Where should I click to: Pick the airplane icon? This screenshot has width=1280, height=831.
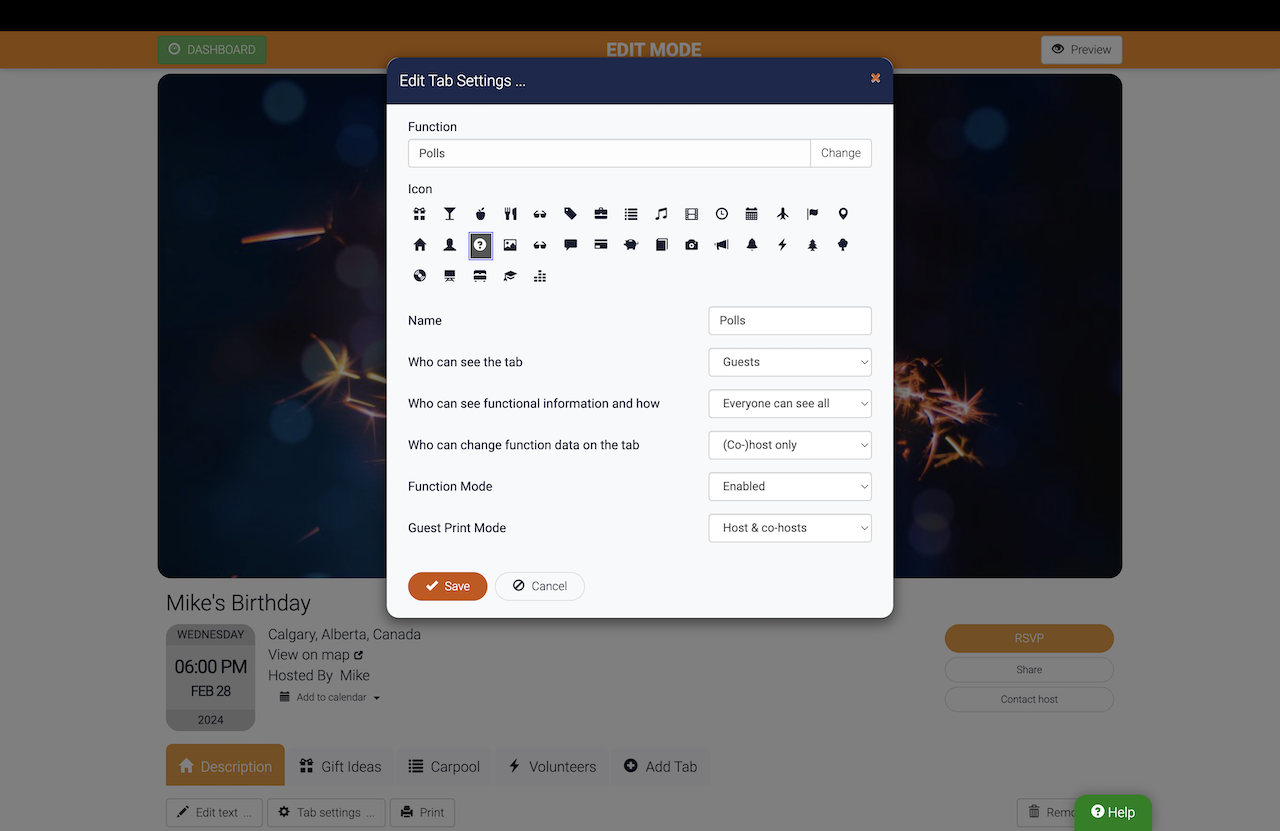(782, 214)
